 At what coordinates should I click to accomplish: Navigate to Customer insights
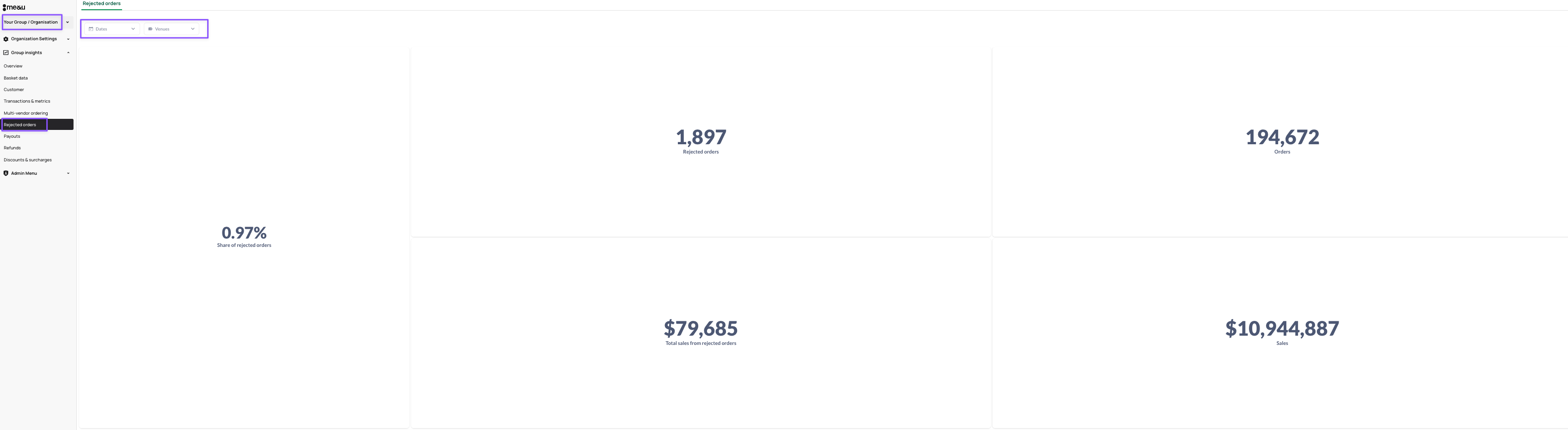pos(14,90)
